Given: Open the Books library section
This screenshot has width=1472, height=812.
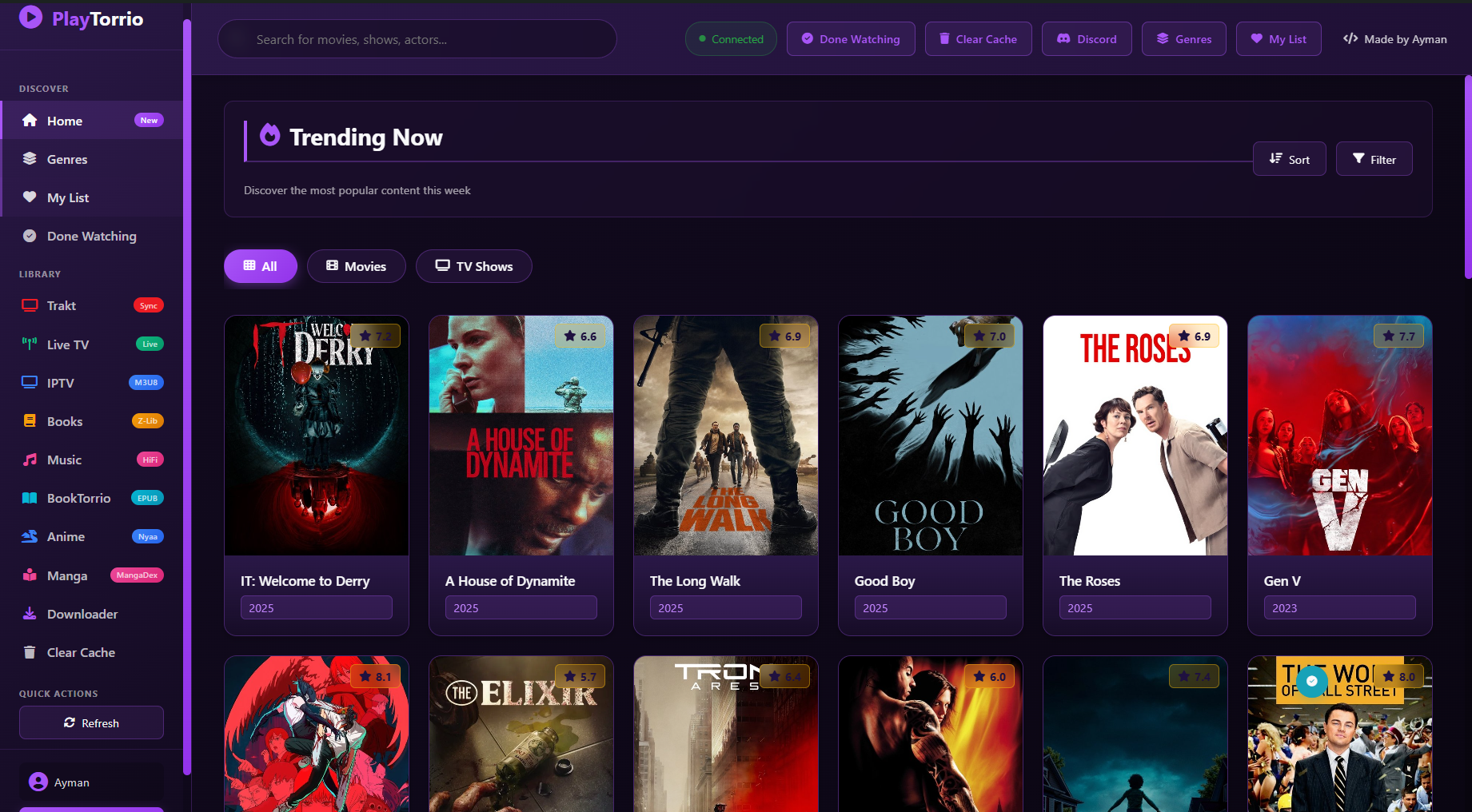Looking at the screenshot, I should click(64, 421).
